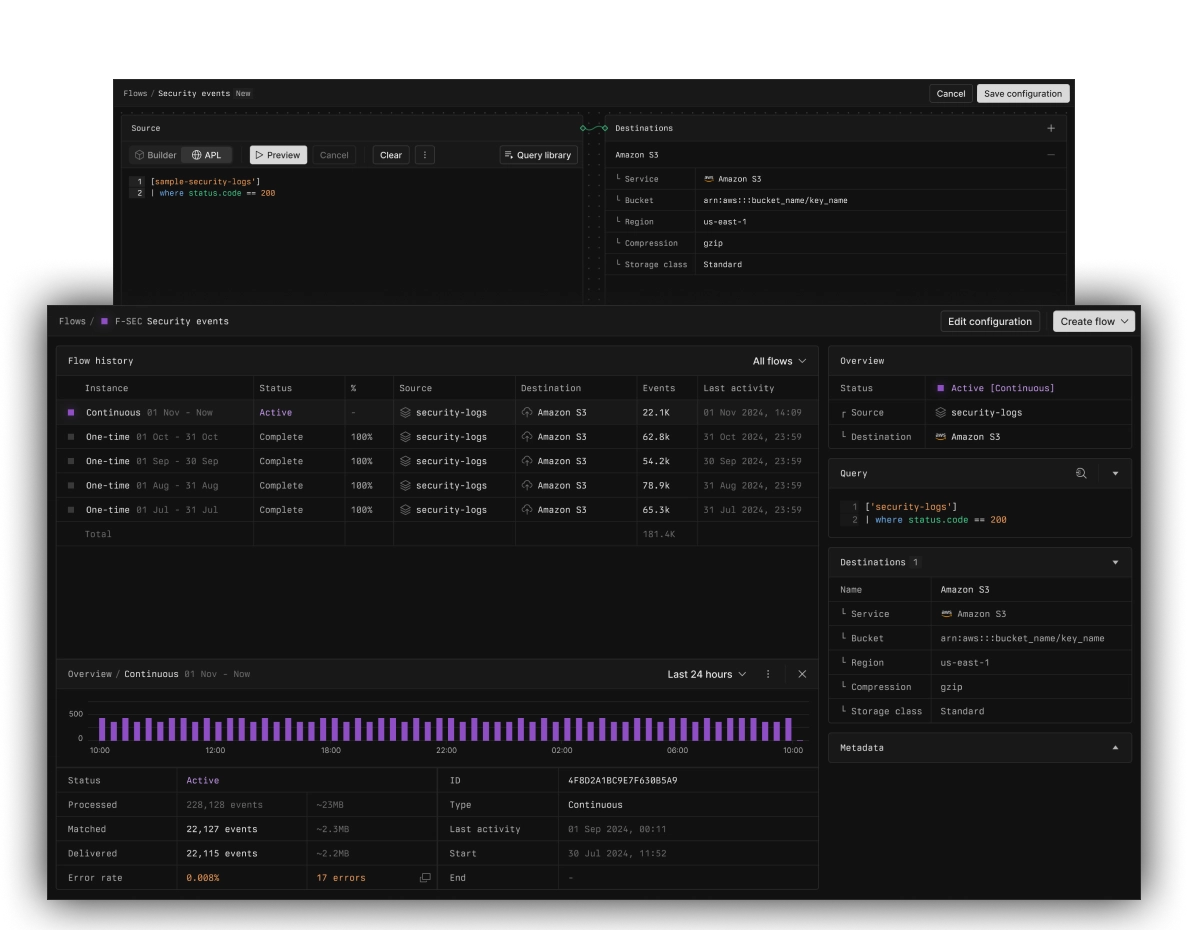Open the kebab menu next to Clear
Image resolution: width=1188 pixels, height=930 pixels.
tap(425, 155)
